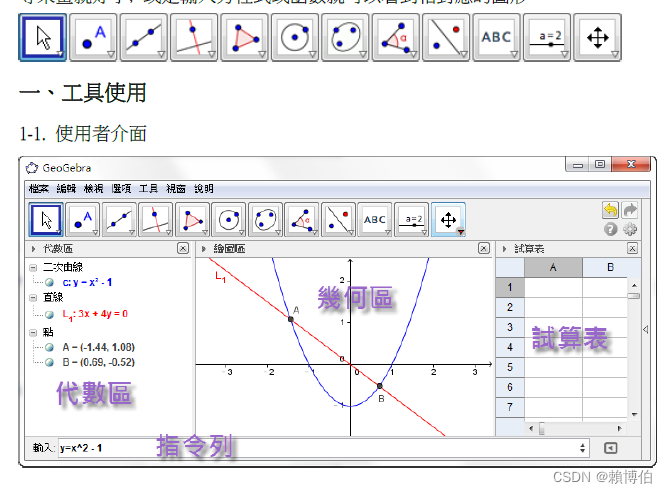Toggle visibility of point A = (-1.44, 1.08)

(x=49, y=348)
